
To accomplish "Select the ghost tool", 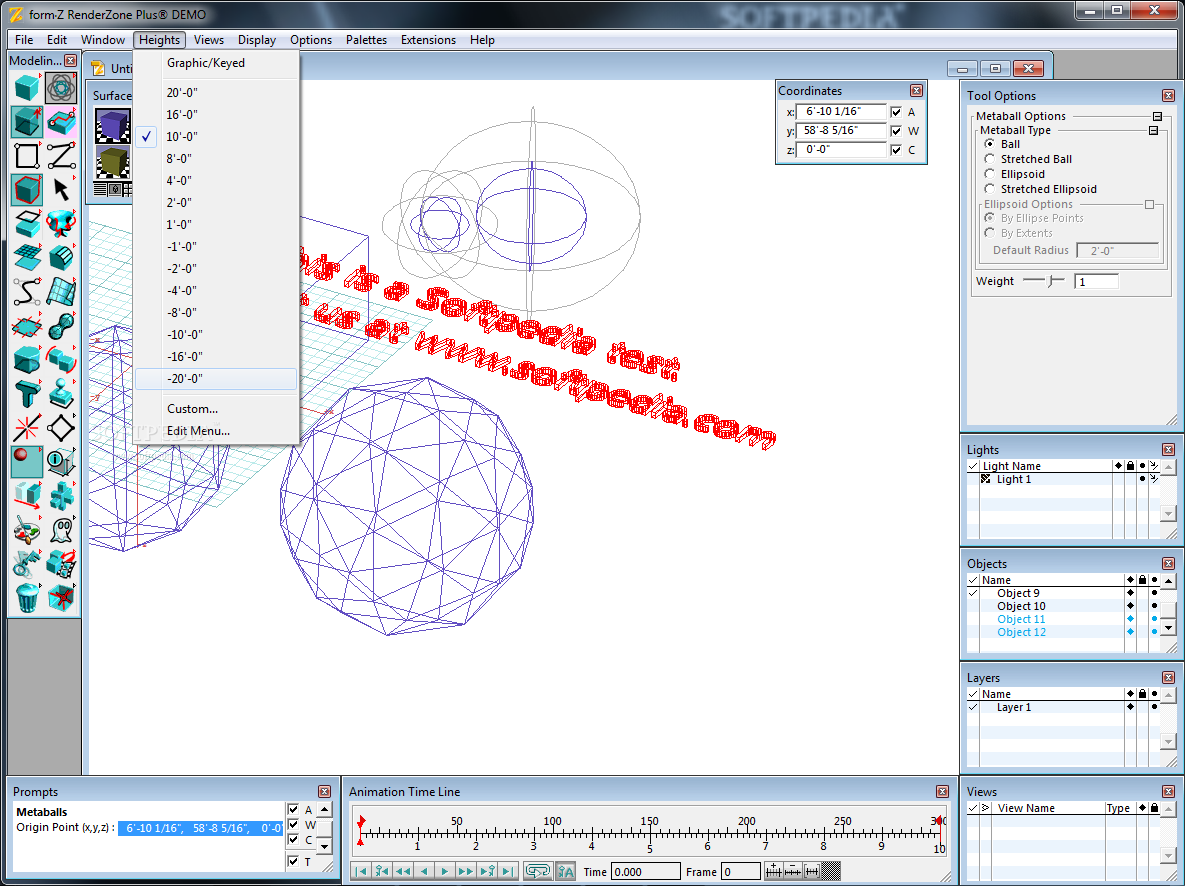I will pos(61,529).
